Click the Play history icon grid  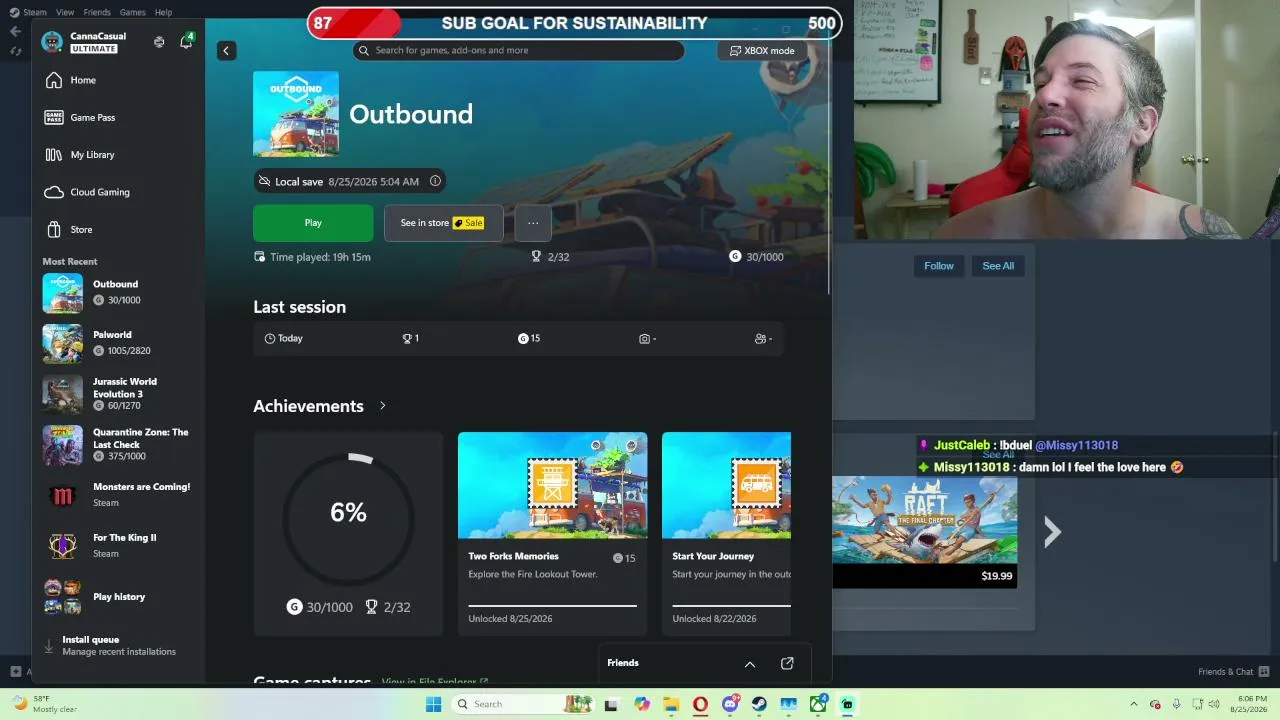click(x=62, y=597)
